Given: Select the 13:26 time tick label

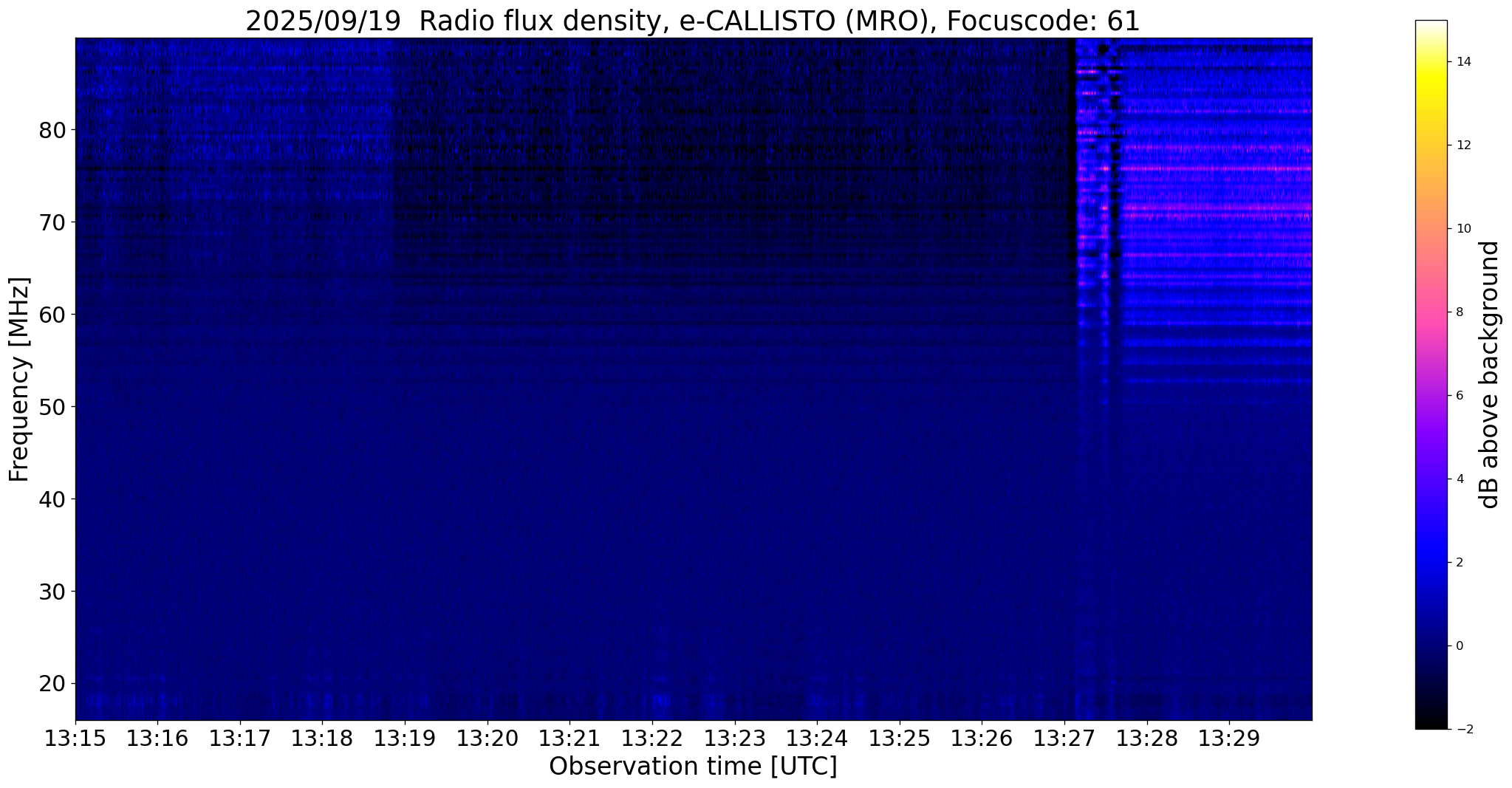Looking at the screenshot, I should click(x=982, y=739).
